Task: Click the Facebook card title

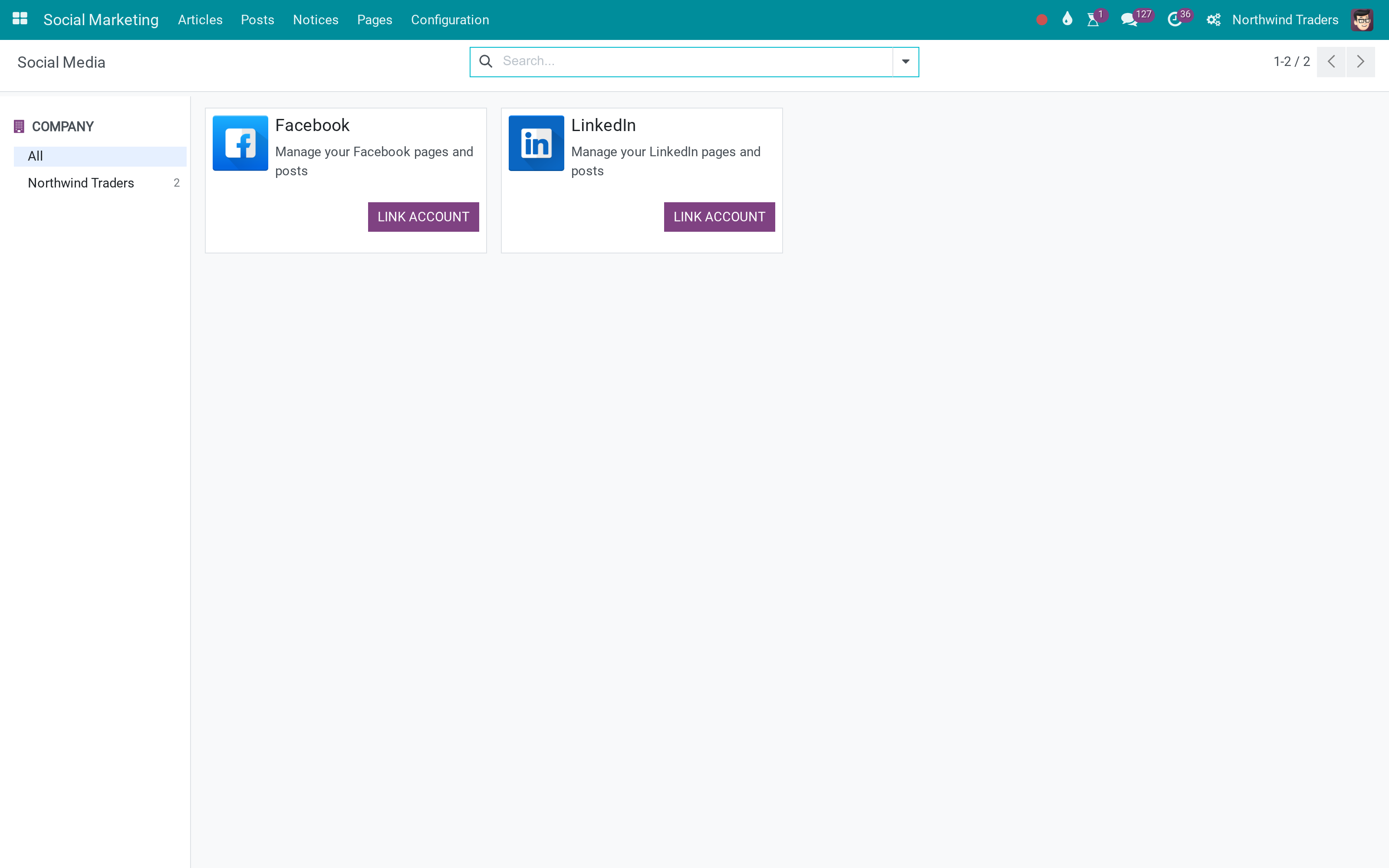Action: 312,125
